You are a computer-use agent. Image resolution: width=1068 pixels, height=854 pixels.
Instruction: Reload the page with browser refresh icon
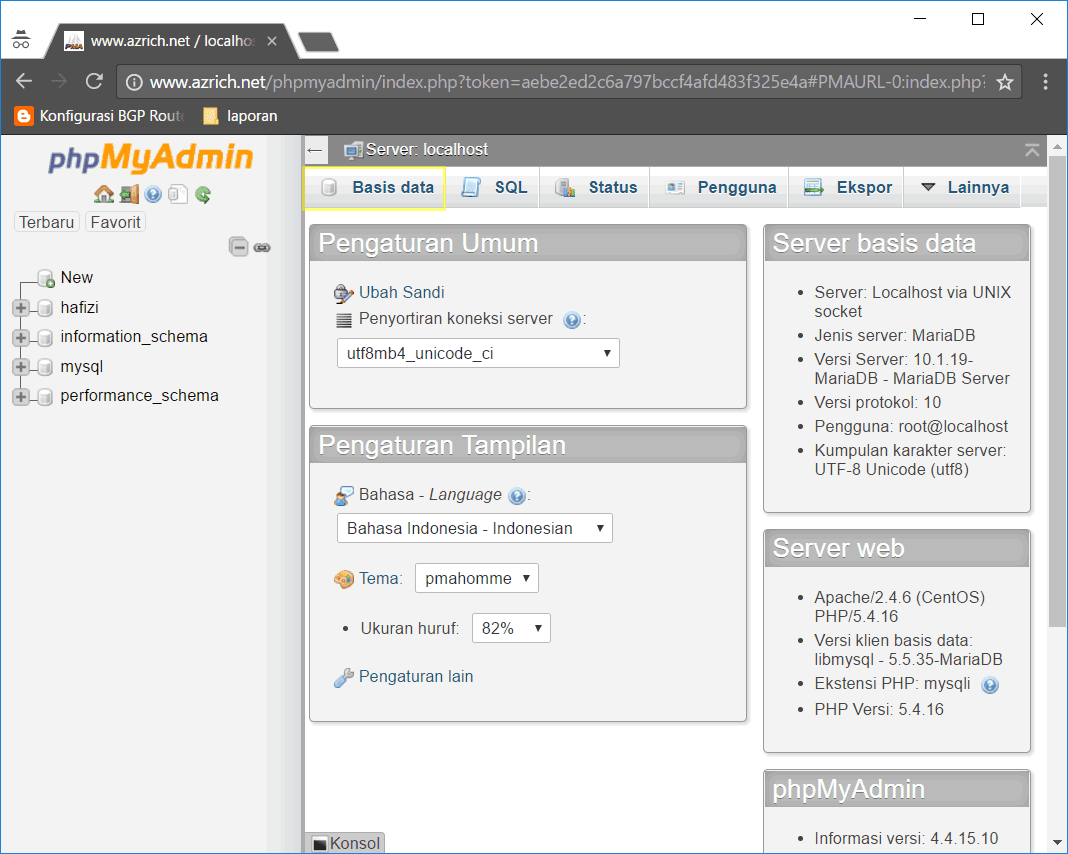pos(95,81)
